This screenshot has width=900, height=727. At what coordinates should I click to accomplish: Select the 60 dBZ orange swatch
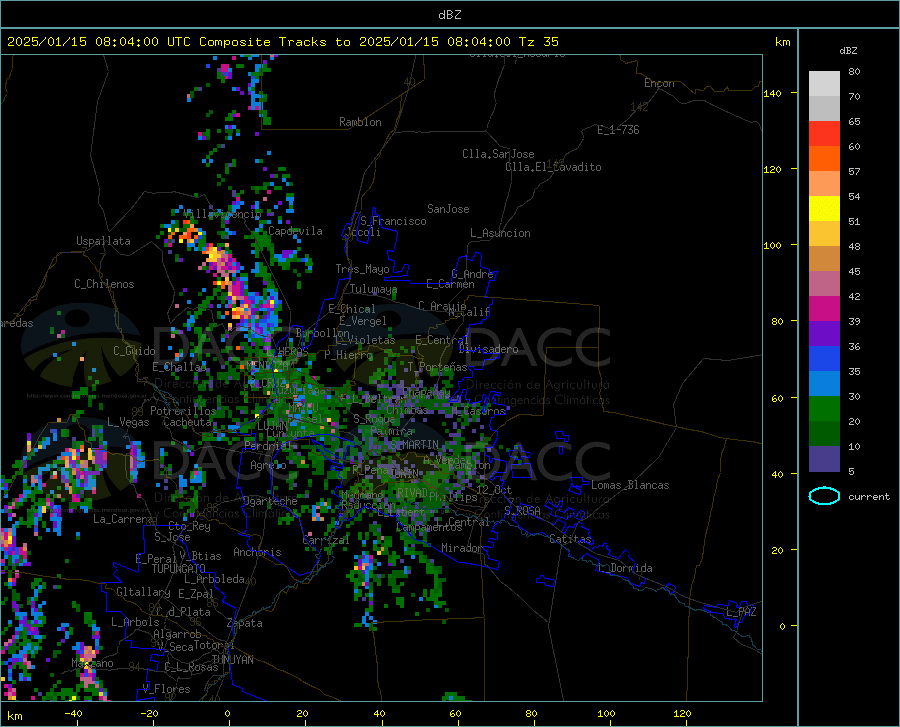(824, 159)
